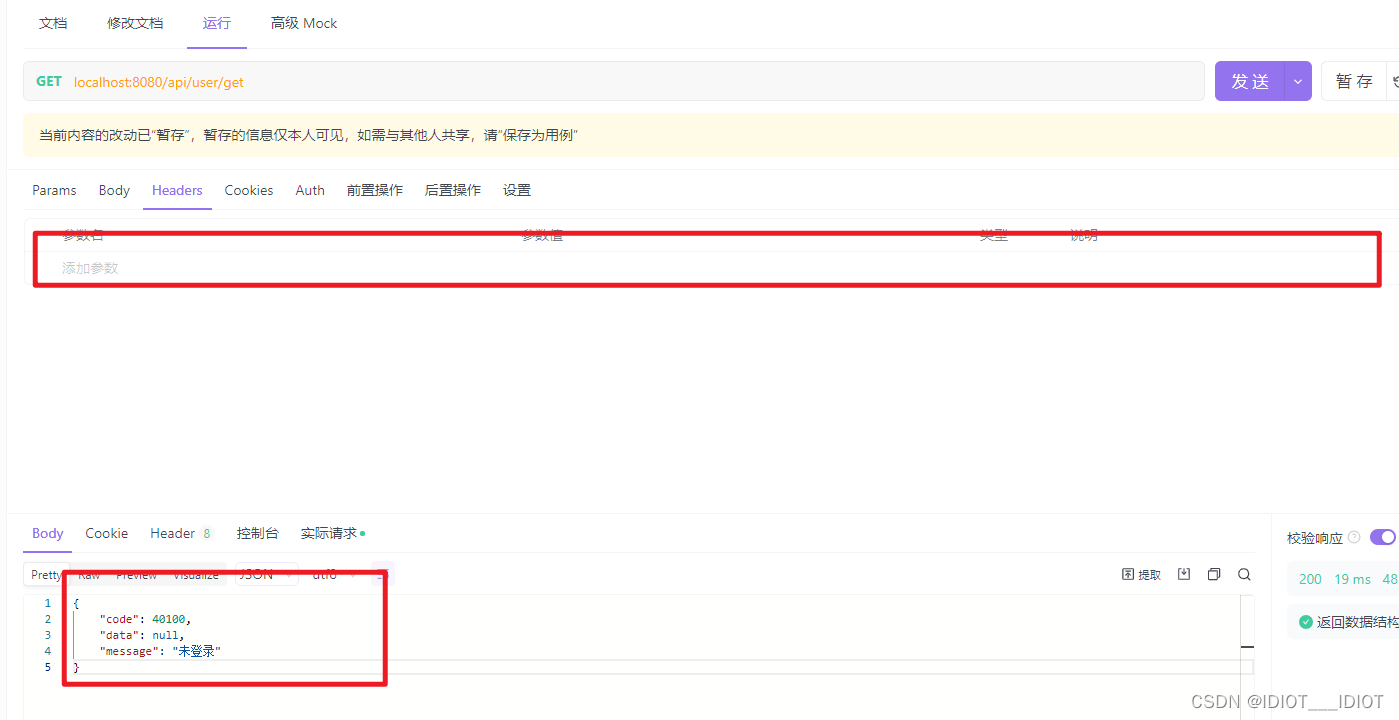Open the 控制台 tab
1399x720 pixels.
pyautogui.click(x=257, y=533)
